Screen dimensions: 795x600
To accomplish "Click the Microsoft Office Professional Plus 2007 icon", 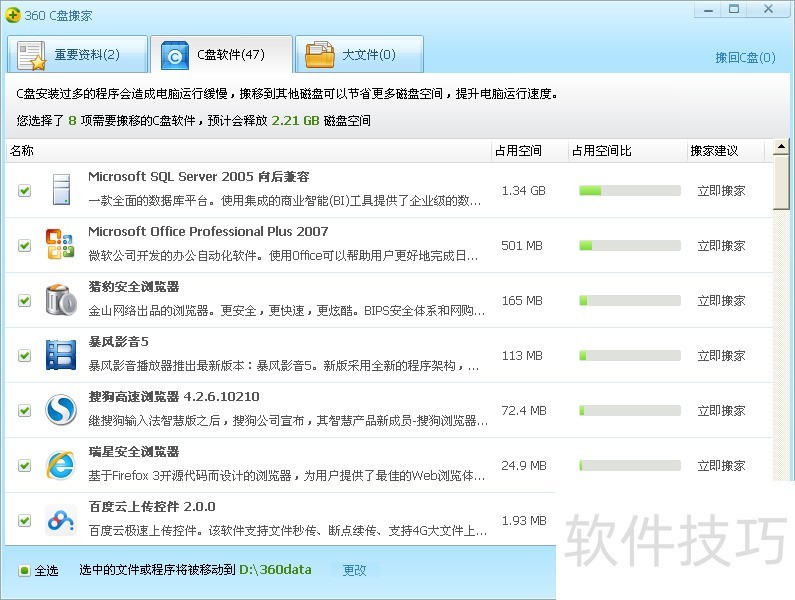I will (x=60, y=245).
